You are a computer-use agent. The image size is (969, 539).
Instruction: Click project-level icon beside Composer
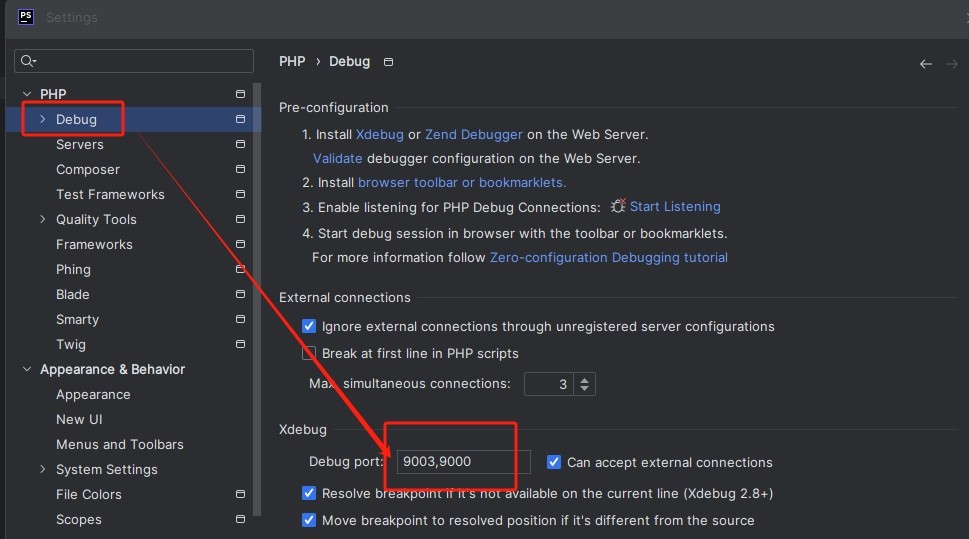click(x=240, y=170)
